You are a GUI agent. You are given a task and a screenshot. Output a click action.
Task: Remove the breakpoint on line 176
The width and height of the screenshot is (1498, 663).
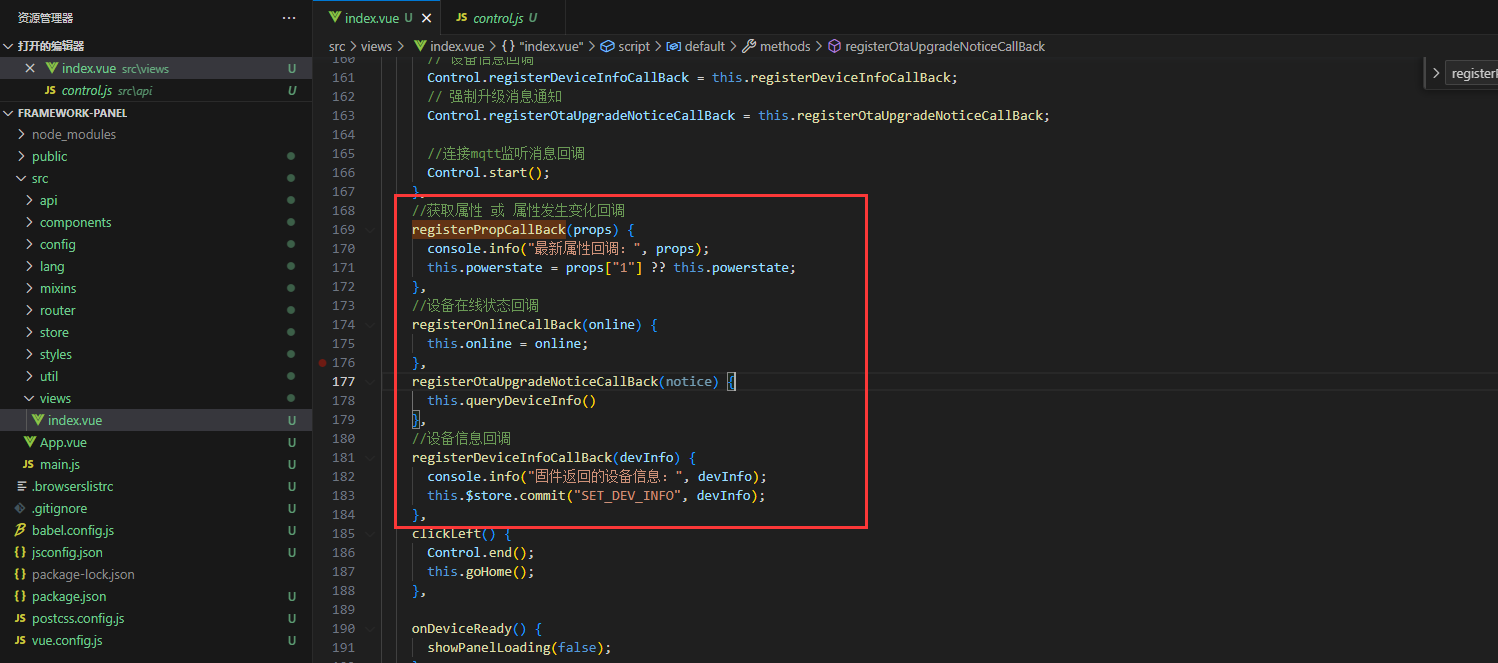(322, 362)
